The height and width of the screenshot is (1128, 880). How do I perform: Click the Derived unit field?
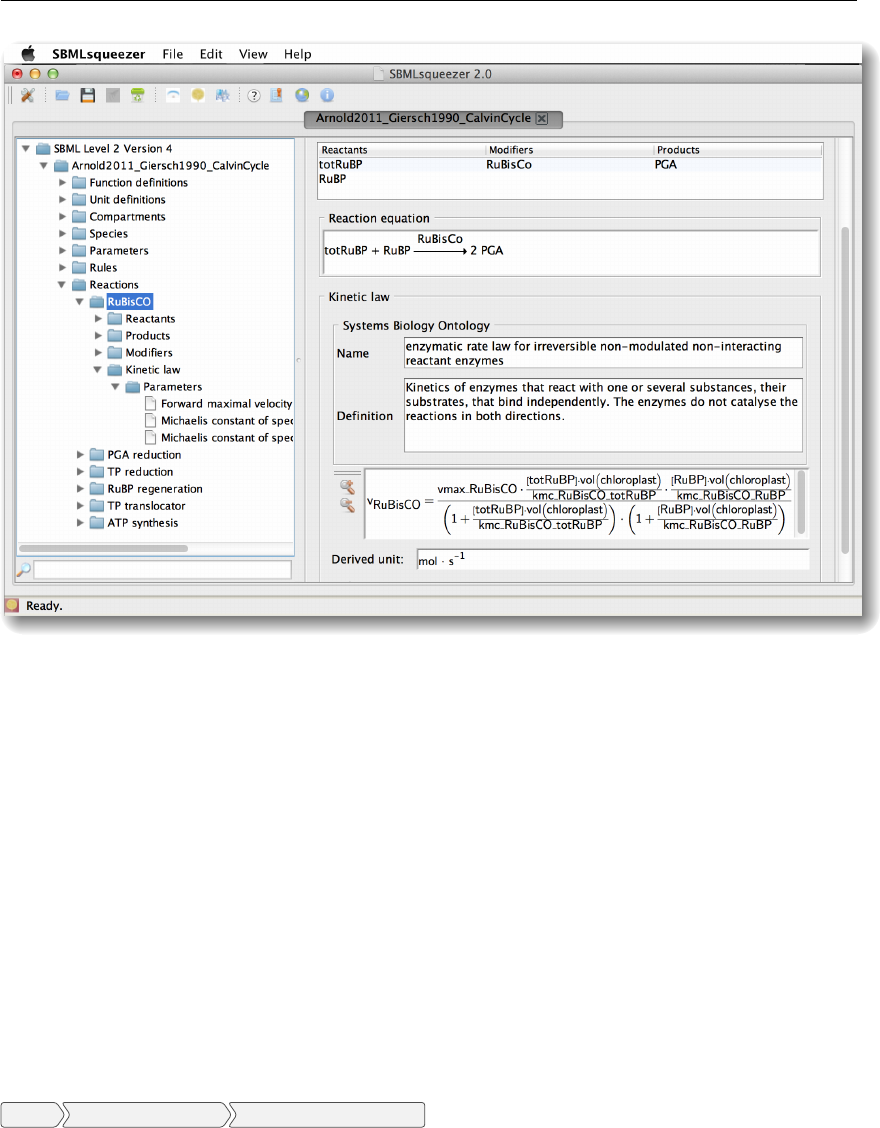(613, 560)
